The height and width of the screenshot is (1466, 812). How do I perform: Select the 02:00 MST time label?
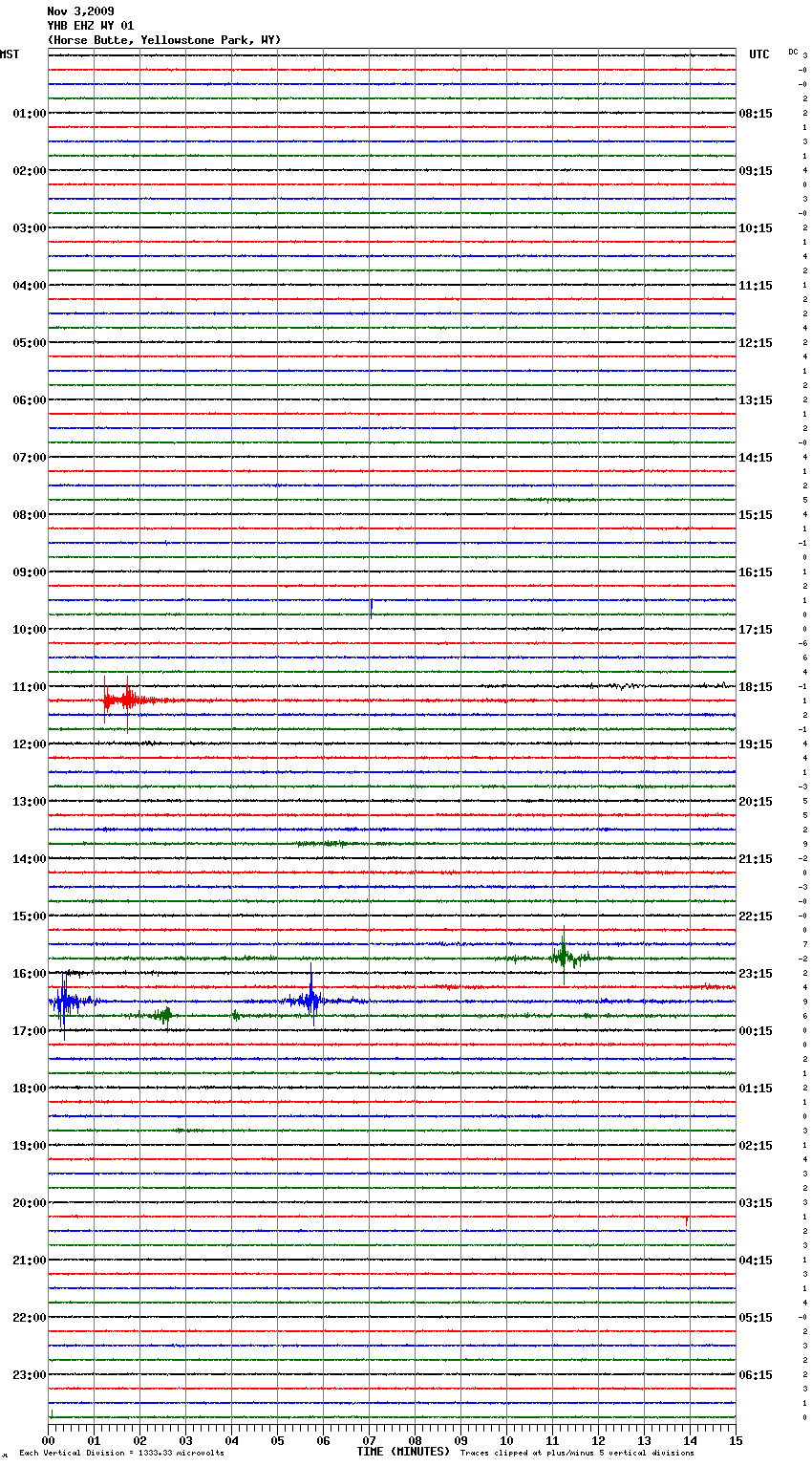[29, 171]
